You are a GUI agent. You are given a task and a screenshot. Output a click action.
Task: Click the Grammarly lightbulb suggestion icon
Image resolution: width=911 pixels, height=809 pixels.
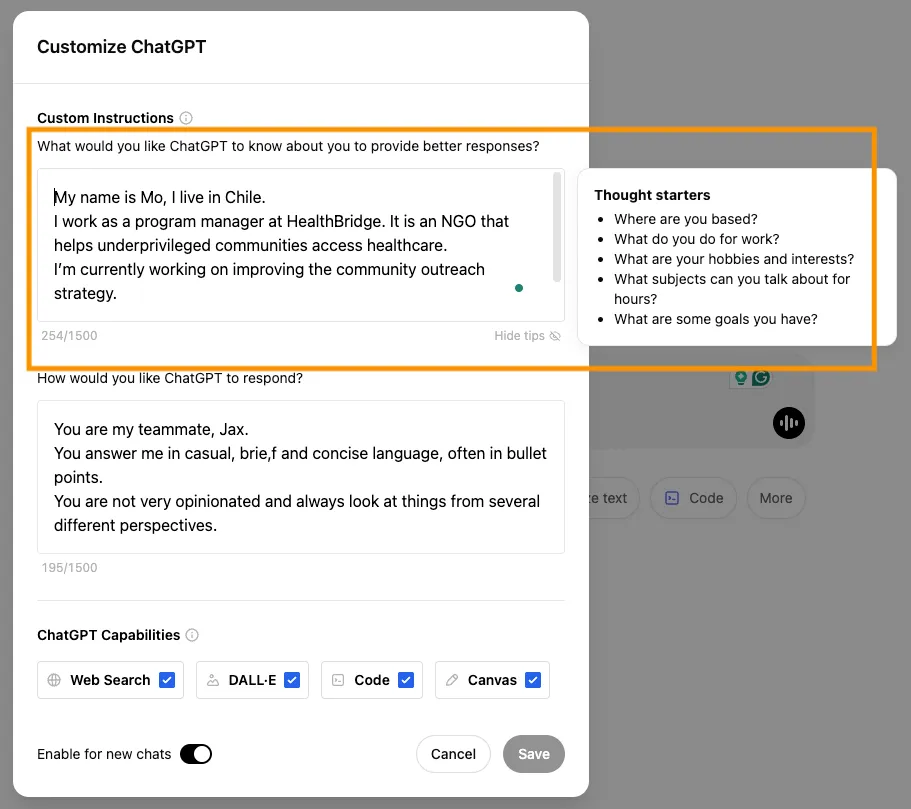[x=741, y=377]
